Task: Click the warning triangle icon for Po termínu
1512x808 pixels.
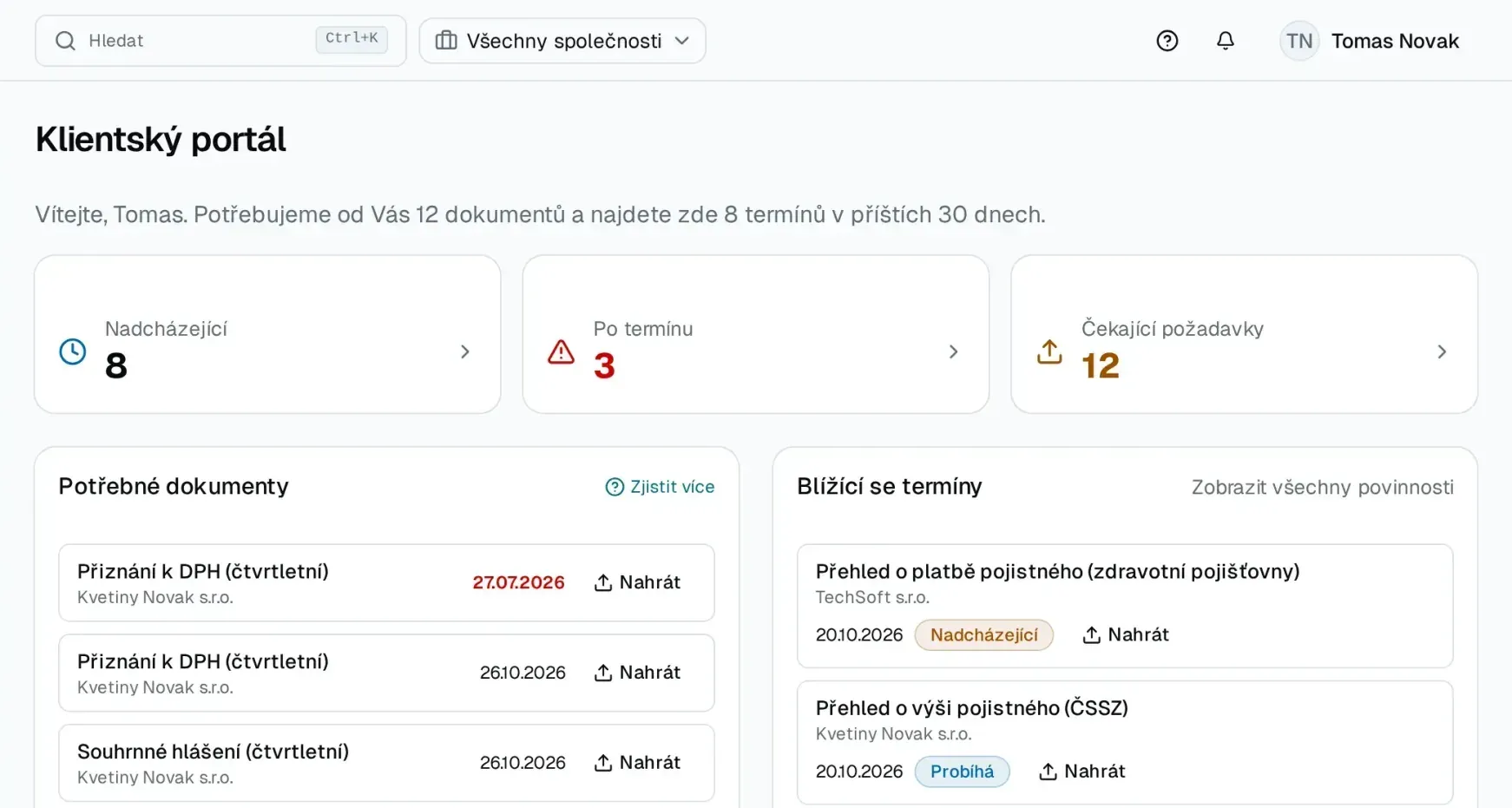Action: point(562,351)
